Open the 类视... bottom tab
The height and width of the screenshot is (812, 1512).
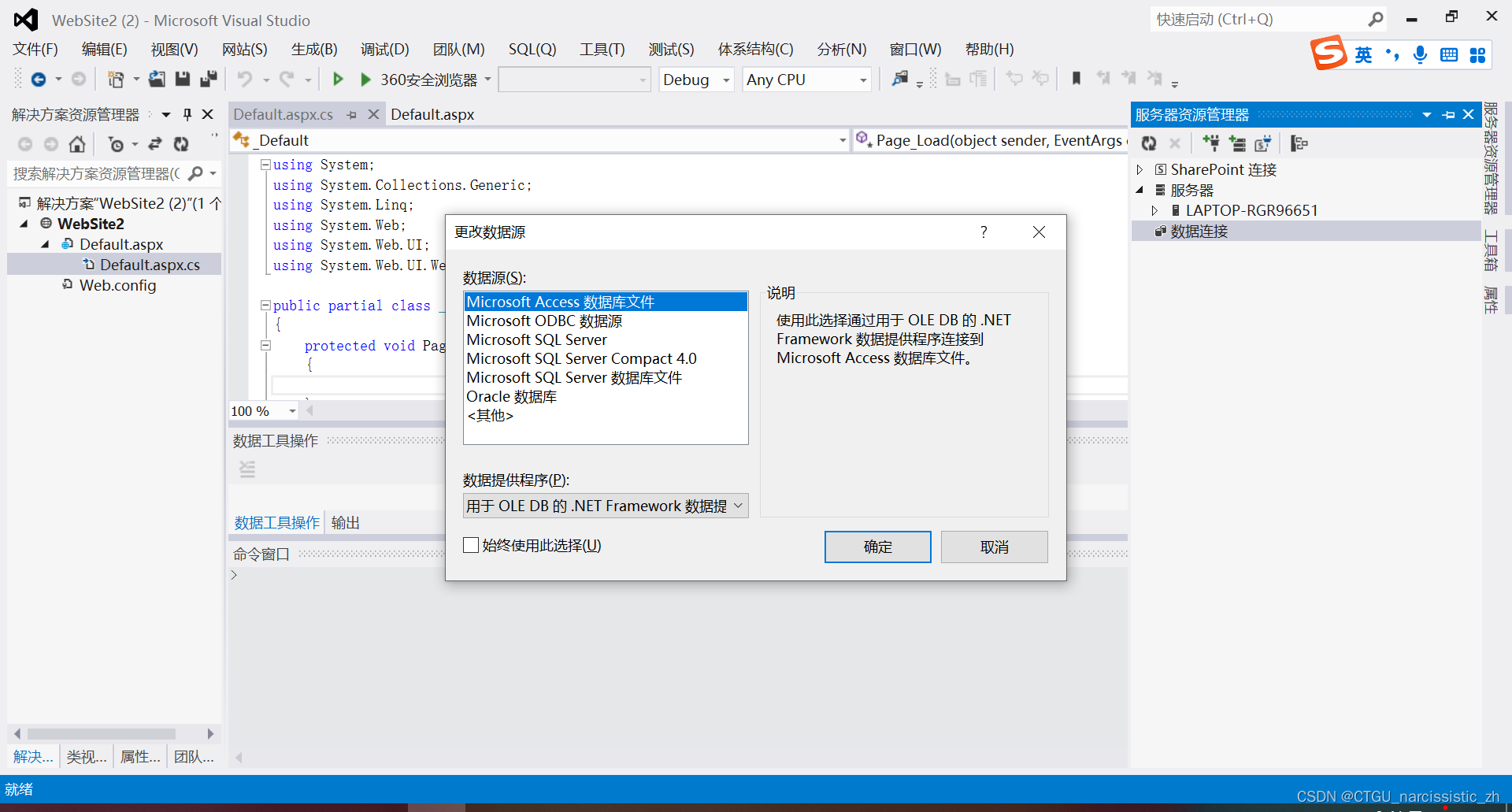click(x=87, y=757)
